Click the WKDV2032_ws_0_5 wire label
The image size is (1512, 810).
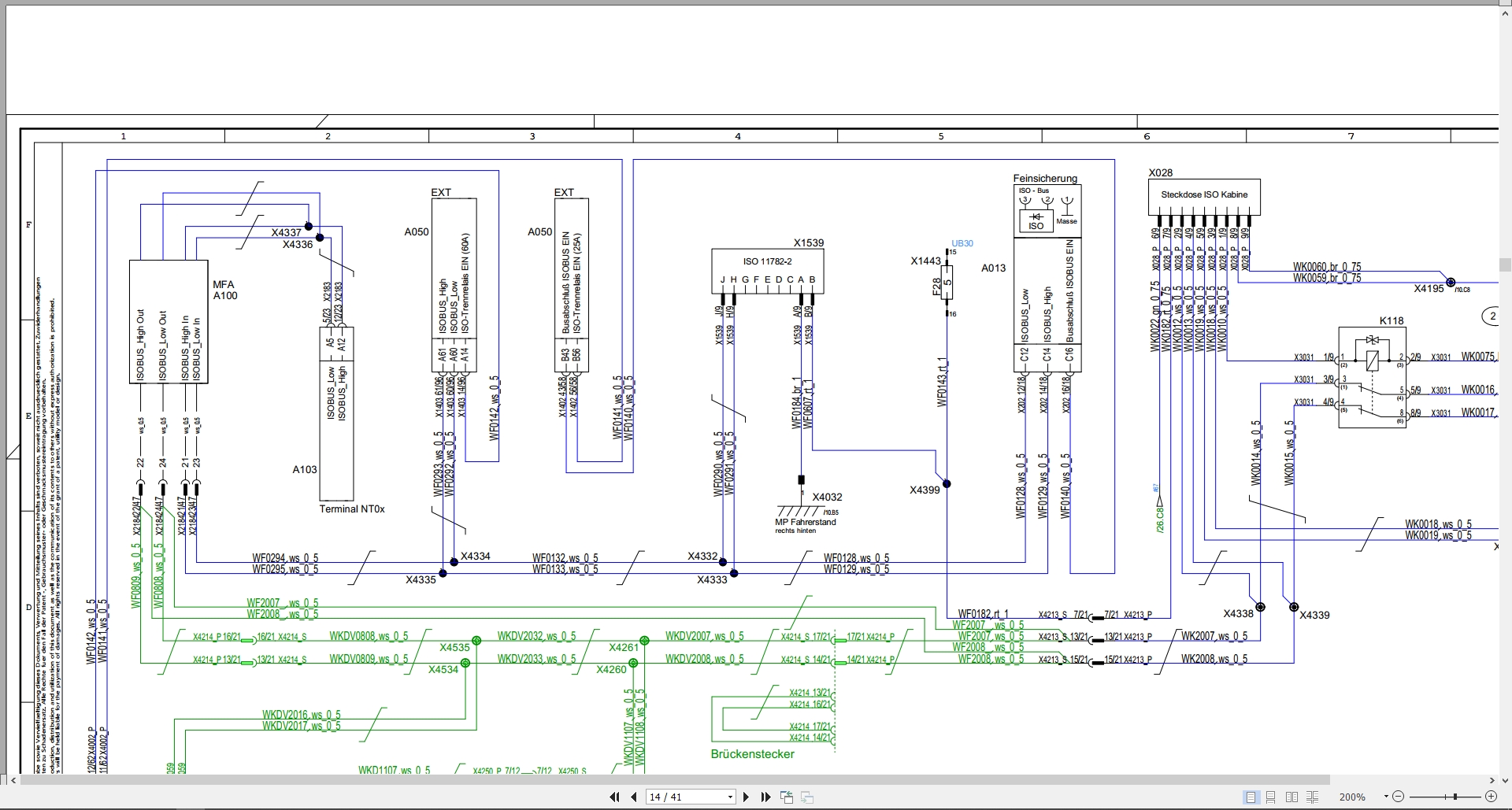click(x=536, y=636)
